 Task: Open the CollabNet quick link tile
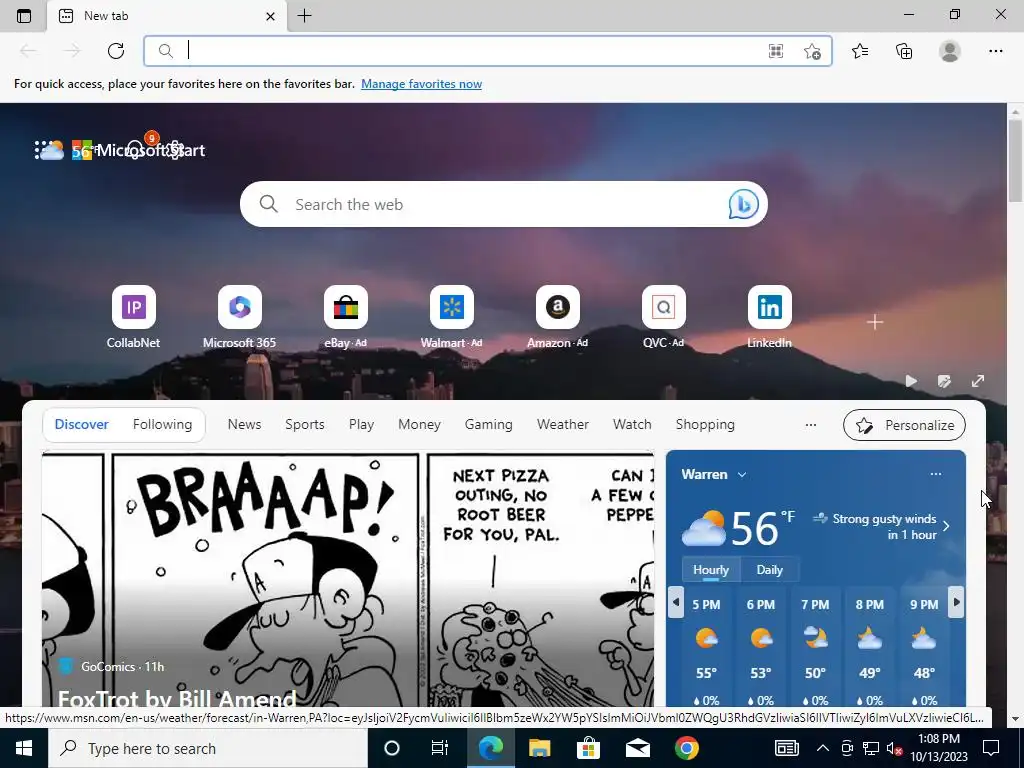(x=133, y=317)
